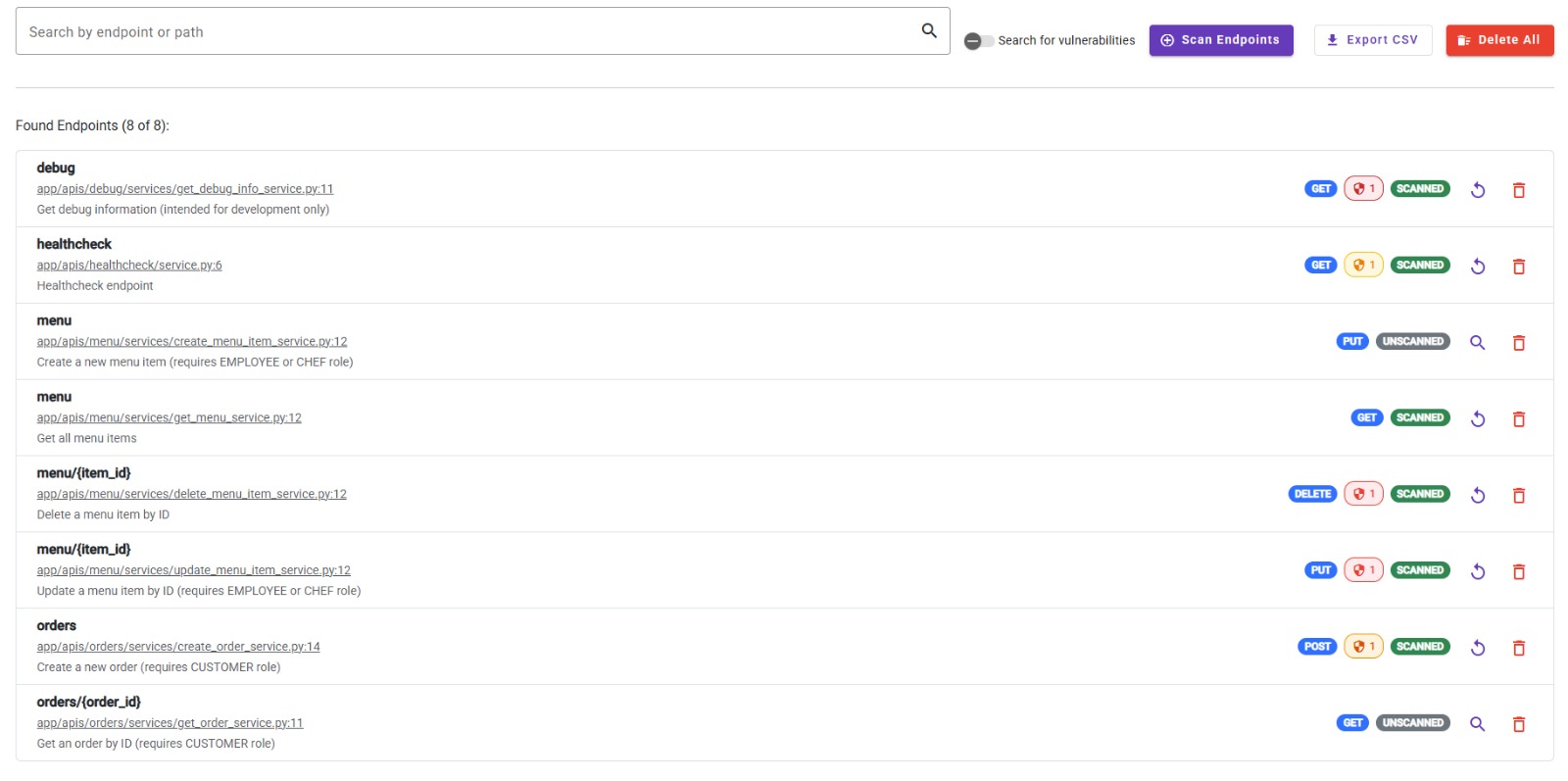Click 'Found Endpoints (8 of 8):' text
The width and height of the screenshot is (1568, 781).
point(92,126)
